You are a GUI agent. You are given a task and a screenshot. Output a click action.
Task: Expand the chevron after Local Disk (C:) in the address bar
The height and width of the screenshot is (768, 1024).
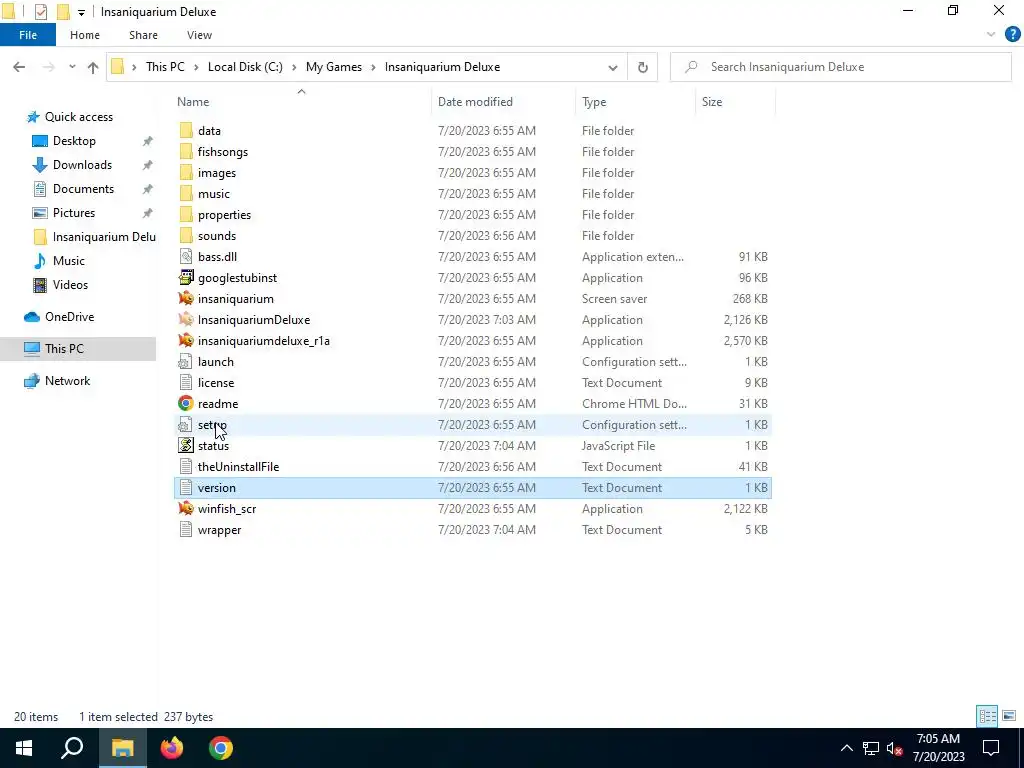click(294, 67)
